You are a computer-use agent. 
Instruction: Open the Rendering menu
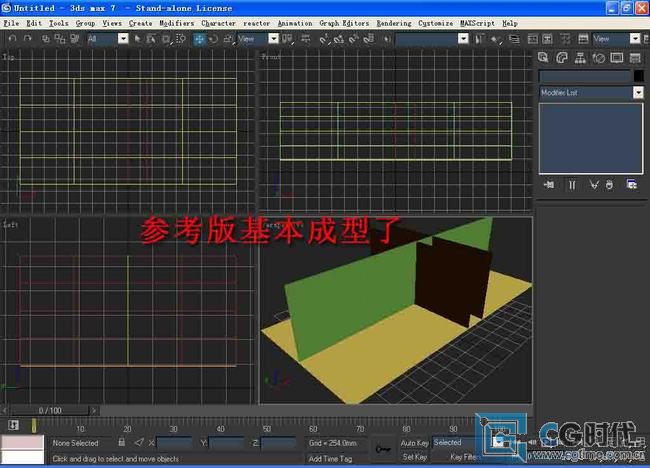394,23
